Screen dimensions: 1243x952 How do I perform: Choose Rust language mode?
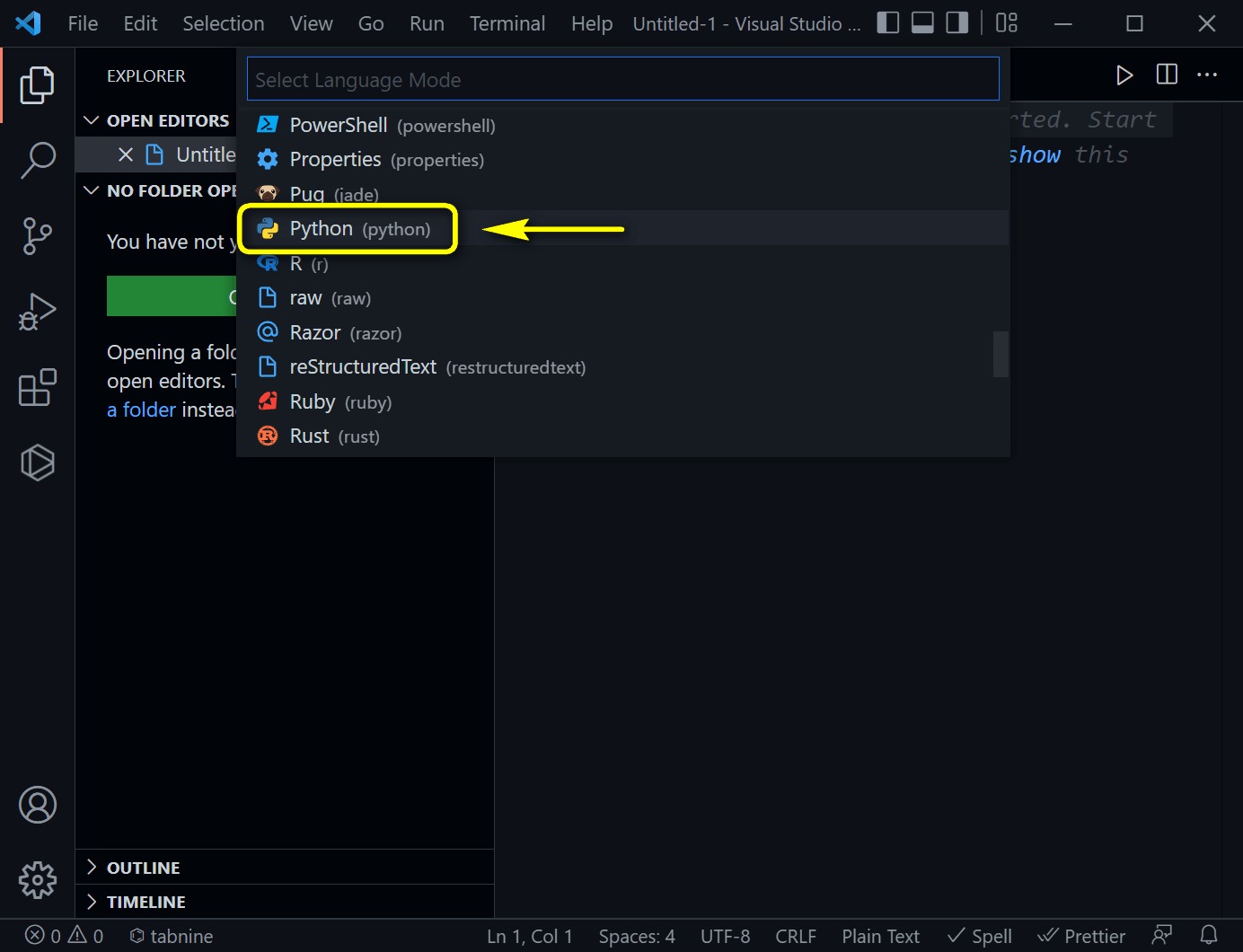tap(623, 436)
